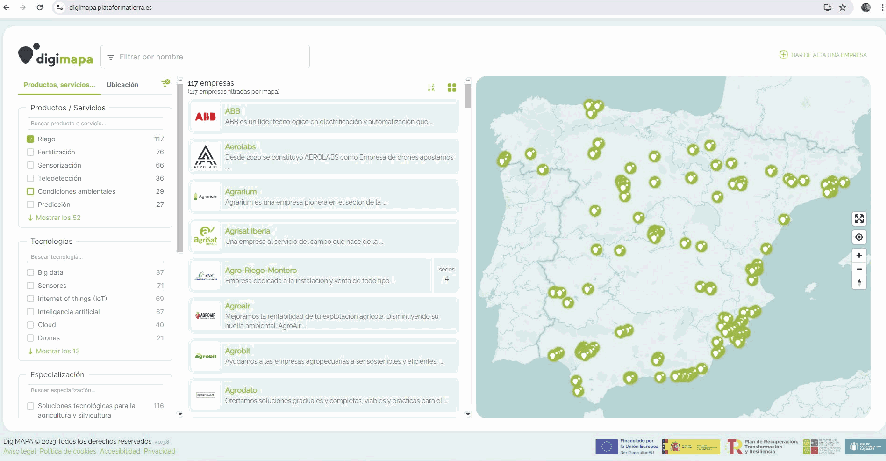Center the map on my location
Screen dimensions: 886x461
[x=859, y=237]
